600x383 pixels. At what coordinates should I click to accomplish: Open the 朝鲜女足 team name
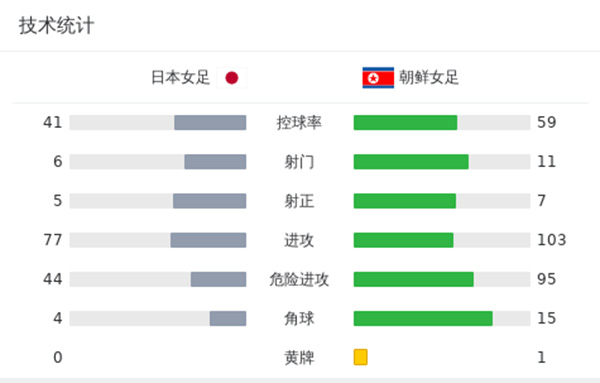(x=429, y=78)
